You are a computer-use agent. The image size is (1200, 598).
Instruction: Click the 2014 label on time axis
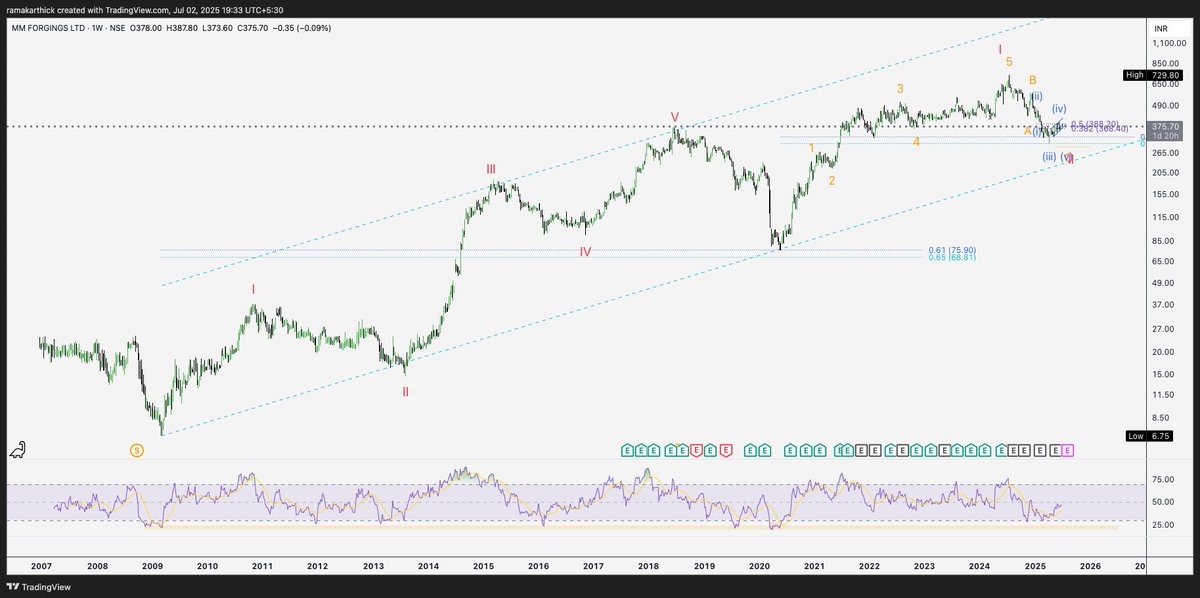428,566
